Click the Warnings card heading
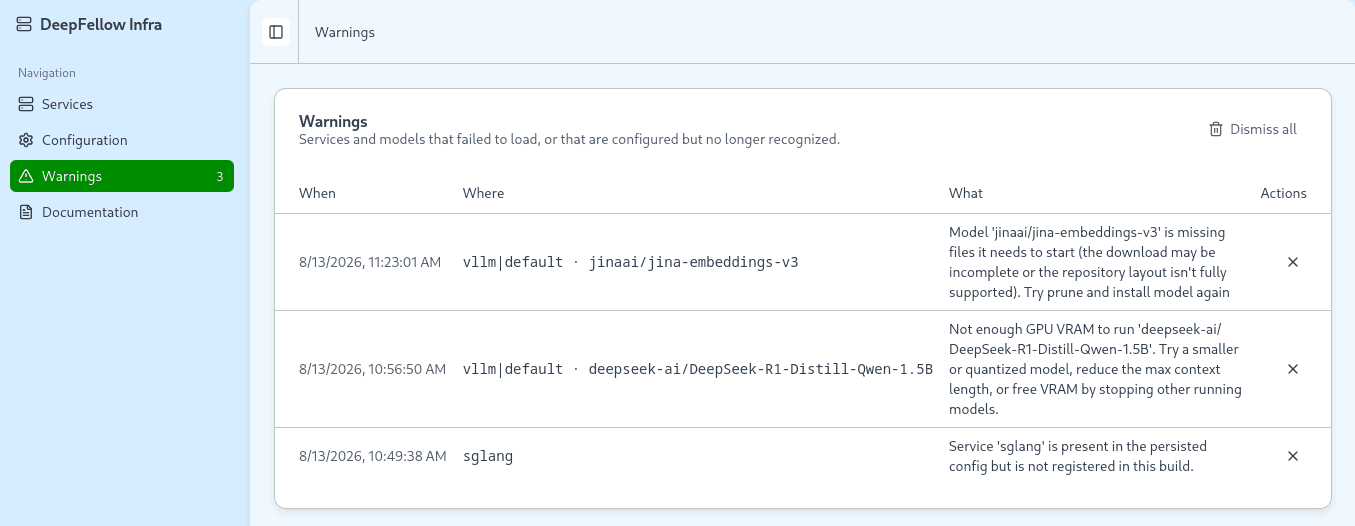Image resolution: width=1355 pixels, height=526 pixels. pos(333,121)
